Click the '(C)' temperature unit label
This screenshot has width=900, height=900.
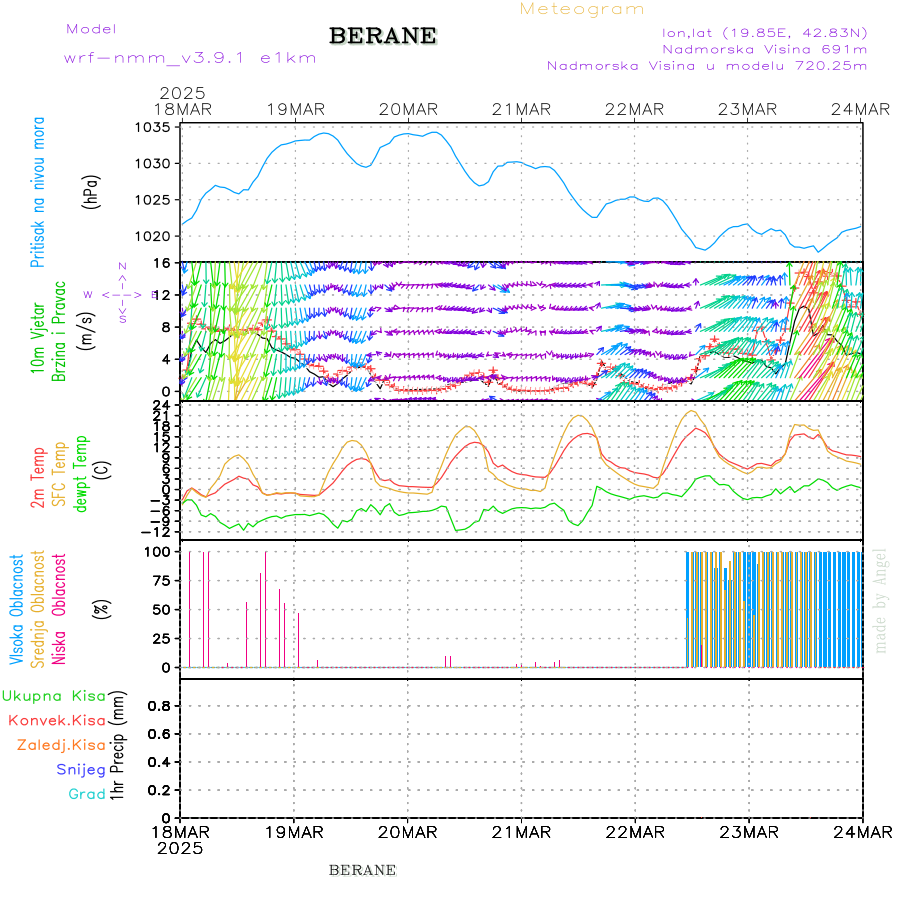[102, 470]
